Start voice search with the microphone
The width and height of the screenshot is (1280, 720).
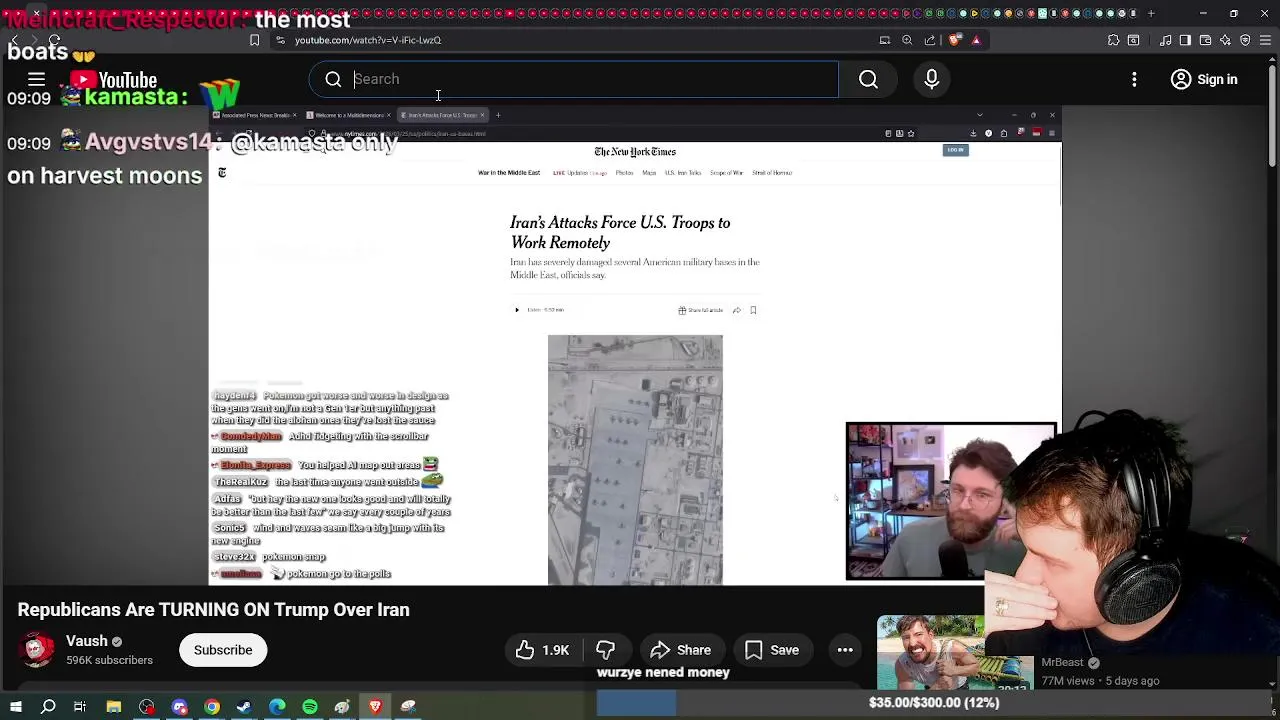tap(932, 79)
